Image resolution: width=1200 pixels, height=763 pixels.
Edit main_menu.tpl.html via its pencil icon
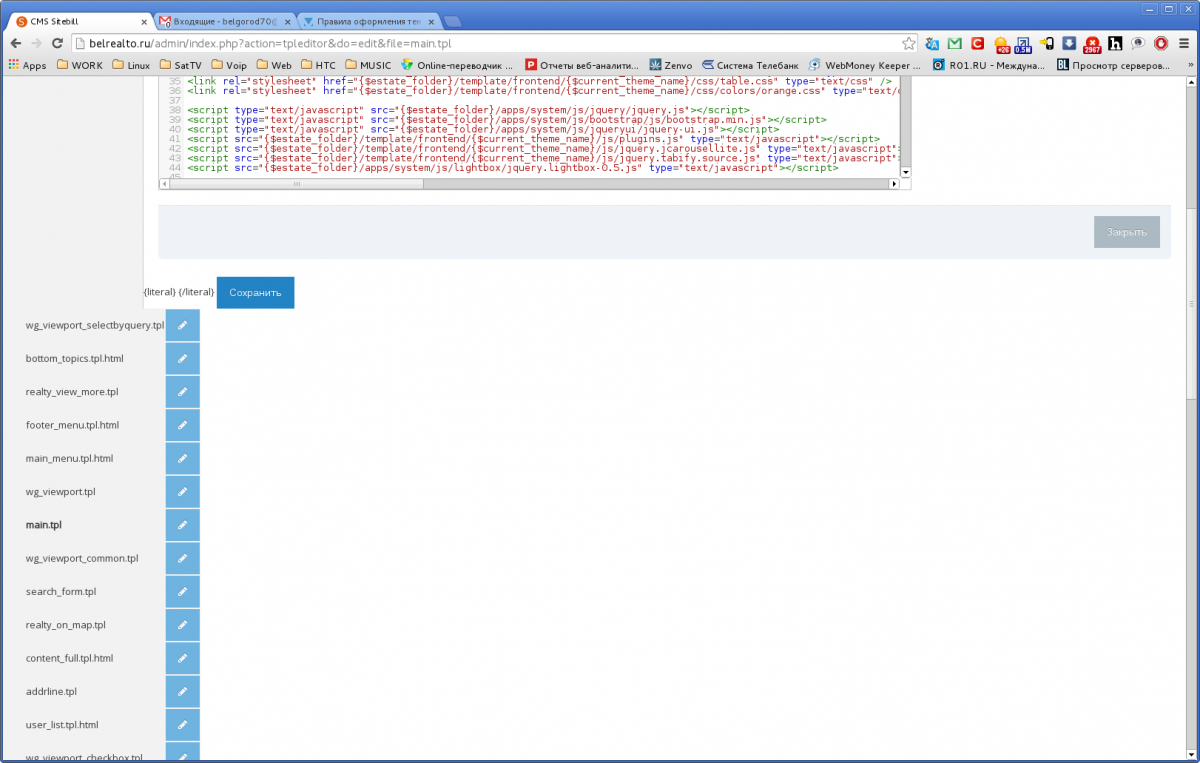pos(183,459)
